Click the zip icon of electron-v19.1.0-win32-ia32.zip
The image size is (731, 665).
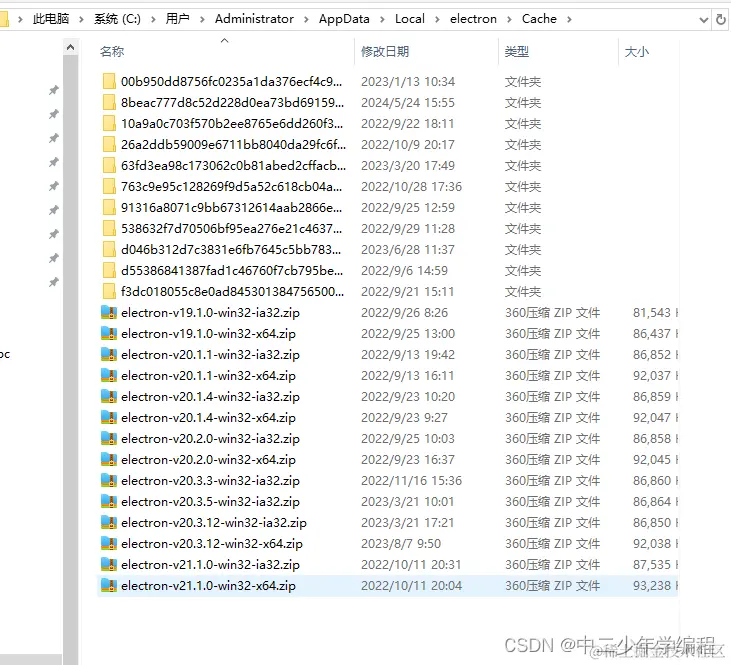tap(109, 312)
